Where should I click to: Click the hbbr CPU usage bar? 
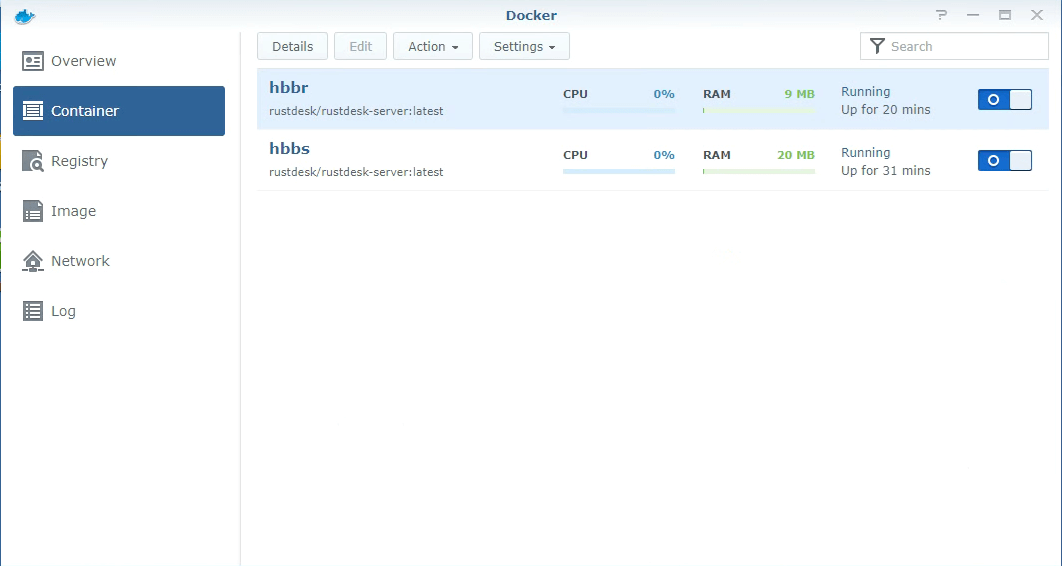(618, 110)
